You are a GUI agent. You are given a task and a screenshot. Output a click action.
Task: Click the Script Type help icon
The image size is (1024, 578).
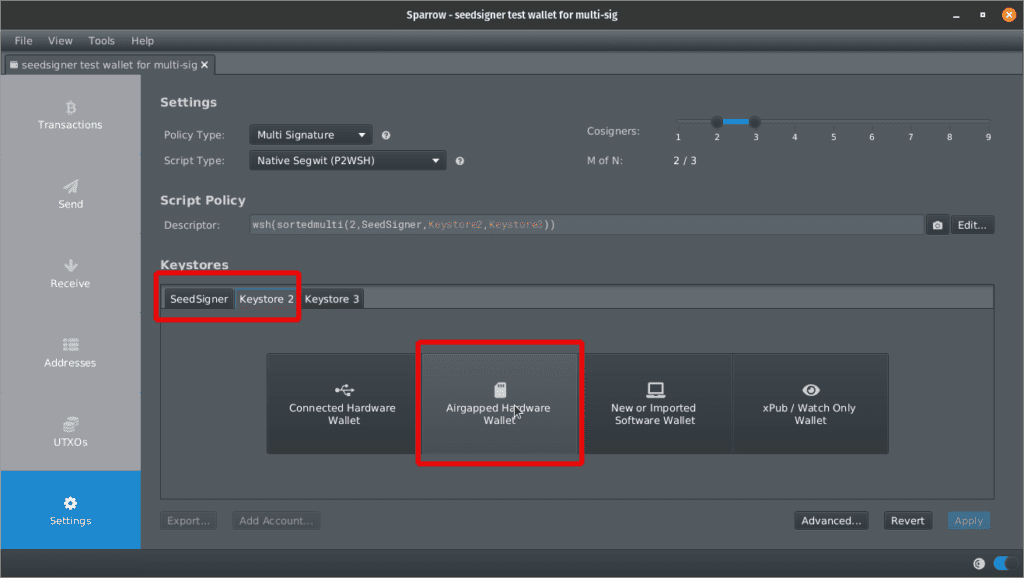[x=460, y=161]
